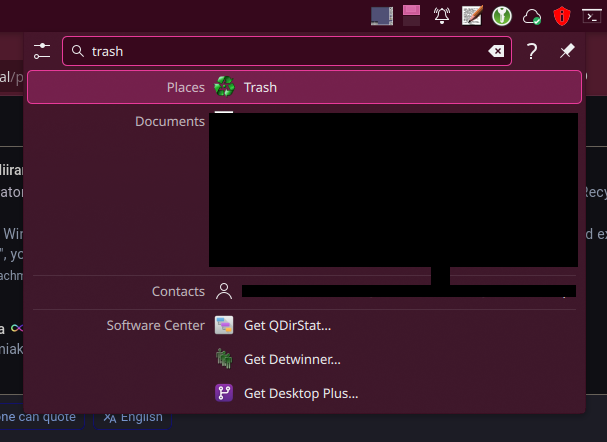Open the terminal icon in the top panel
This screenshot has width=607, height=442.
(594, 15)
